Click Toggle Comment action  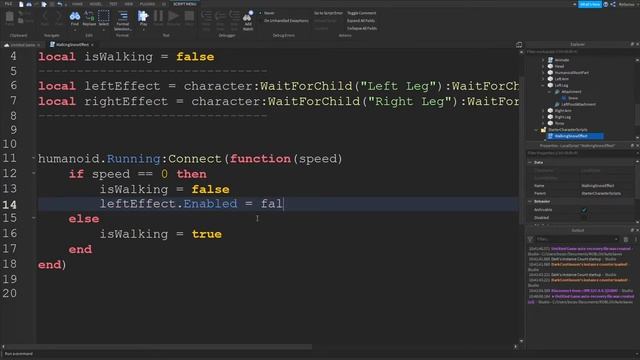click(x=362, y=13)
